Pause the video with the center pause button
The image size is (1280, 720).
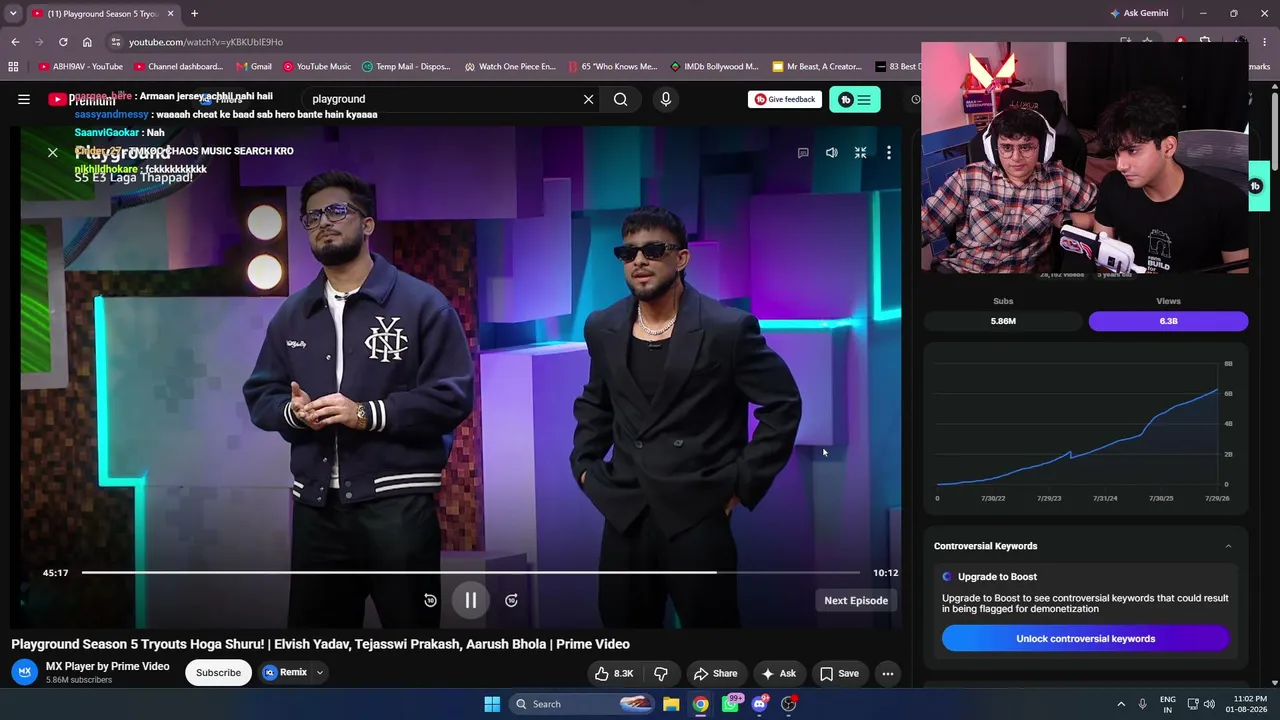471,600
